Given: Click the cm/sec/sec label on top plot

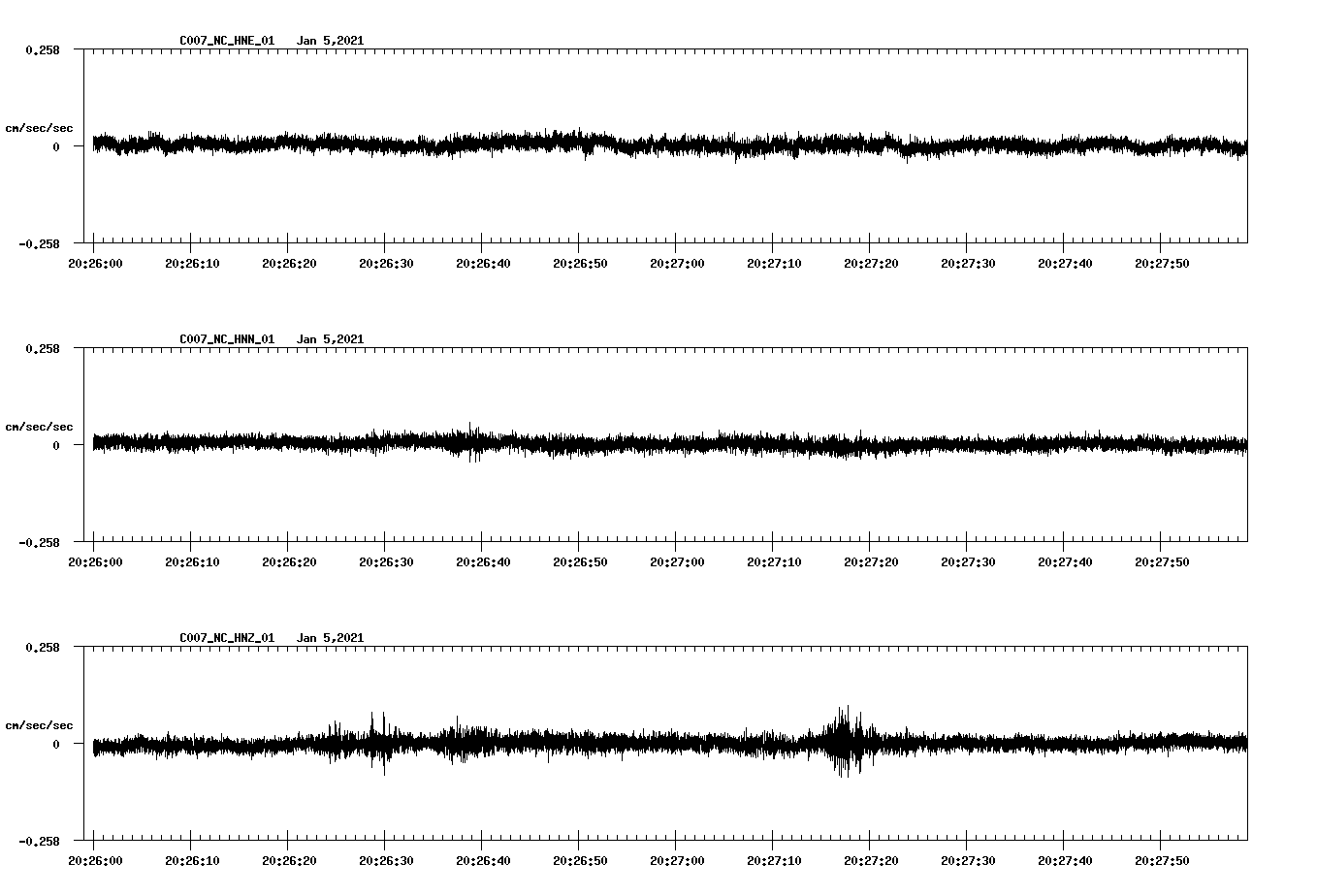Looking at the screenshot, I should pos(41,127).
